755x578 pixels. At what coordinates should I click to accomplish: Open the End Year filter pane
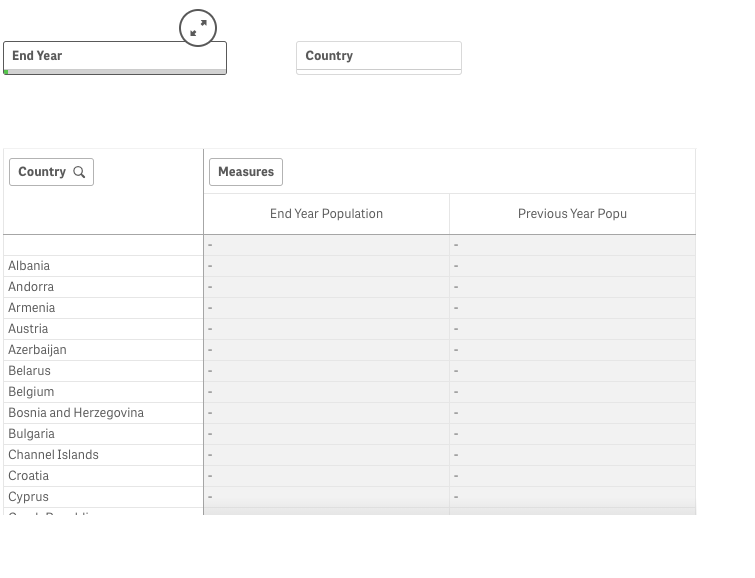click(115, 57)
